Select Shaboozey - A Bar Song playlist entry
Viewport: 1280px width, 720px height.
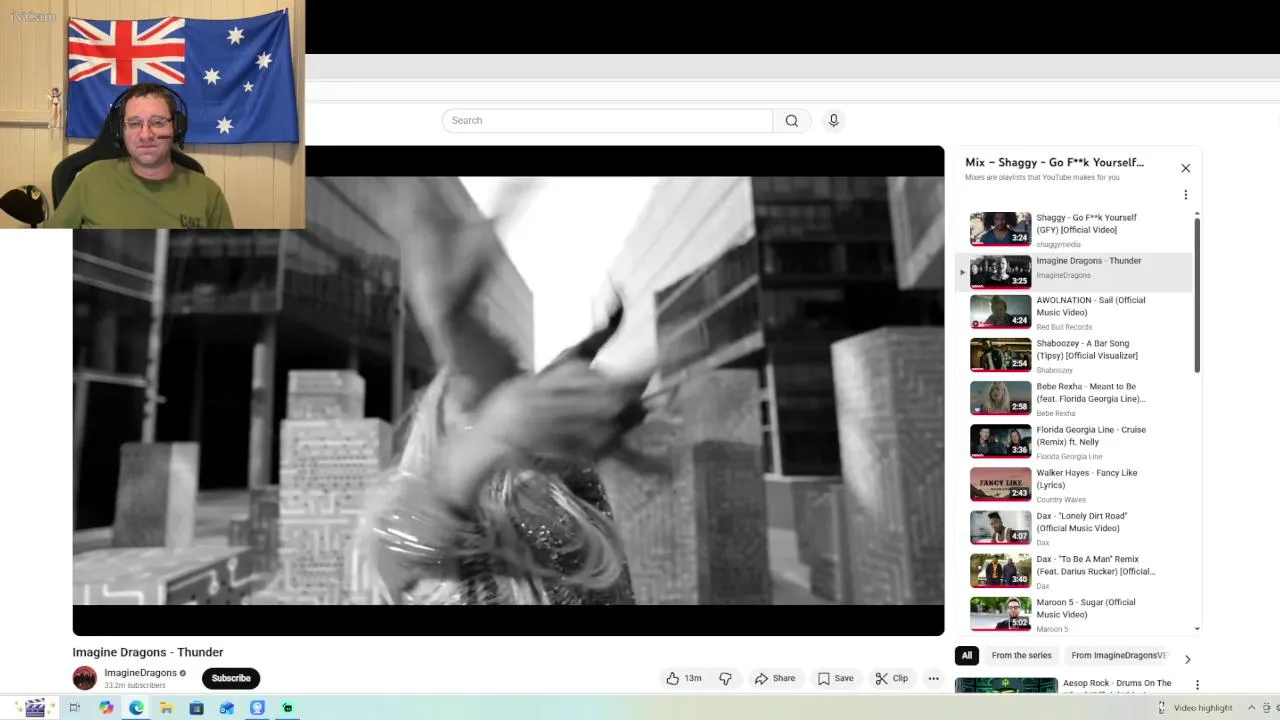(1075, 355)
